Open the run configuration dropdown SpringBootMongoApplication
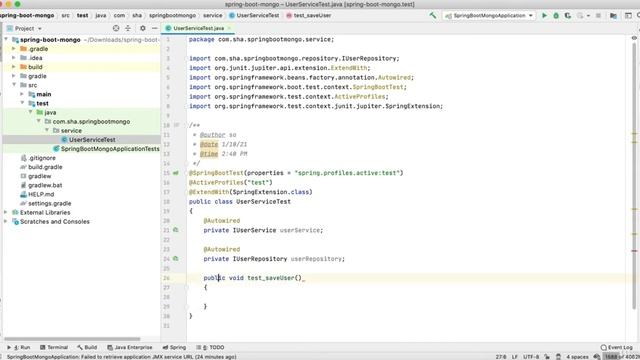This screenshot has height=360, width=640. (489, 16)
